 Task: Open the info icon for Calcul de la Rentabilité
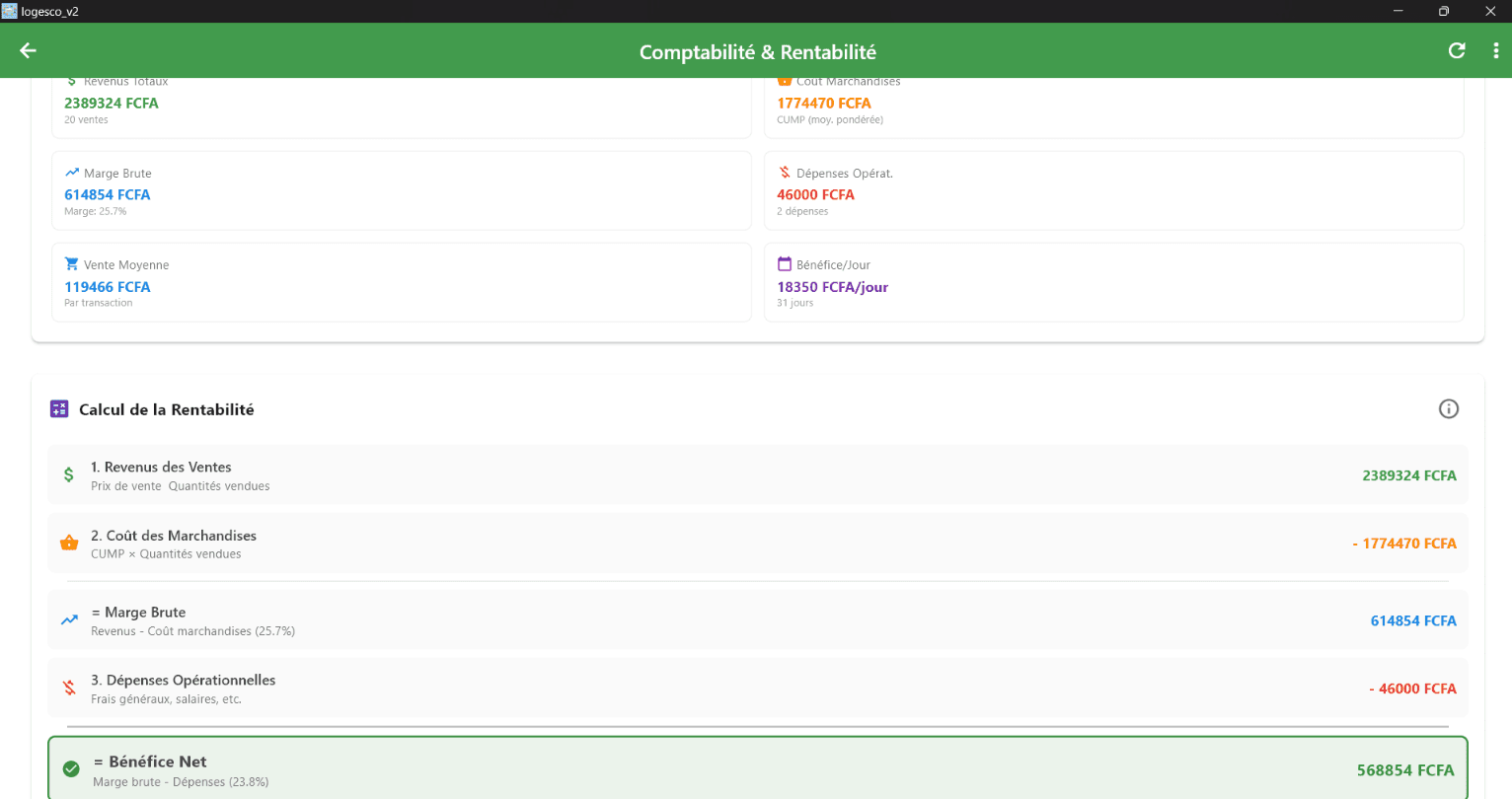point(1449,408)
